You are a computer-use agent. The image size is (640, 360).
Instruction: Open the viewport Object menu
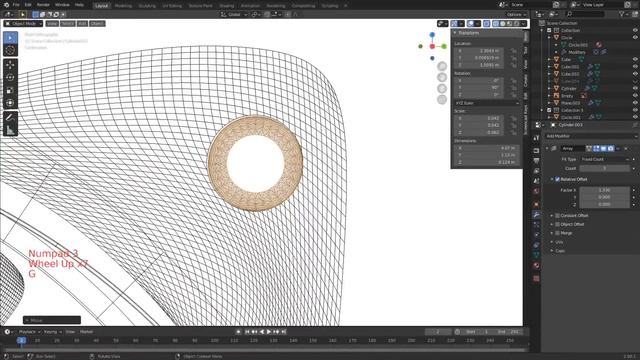pyautogui.click(x=97, y=24)
